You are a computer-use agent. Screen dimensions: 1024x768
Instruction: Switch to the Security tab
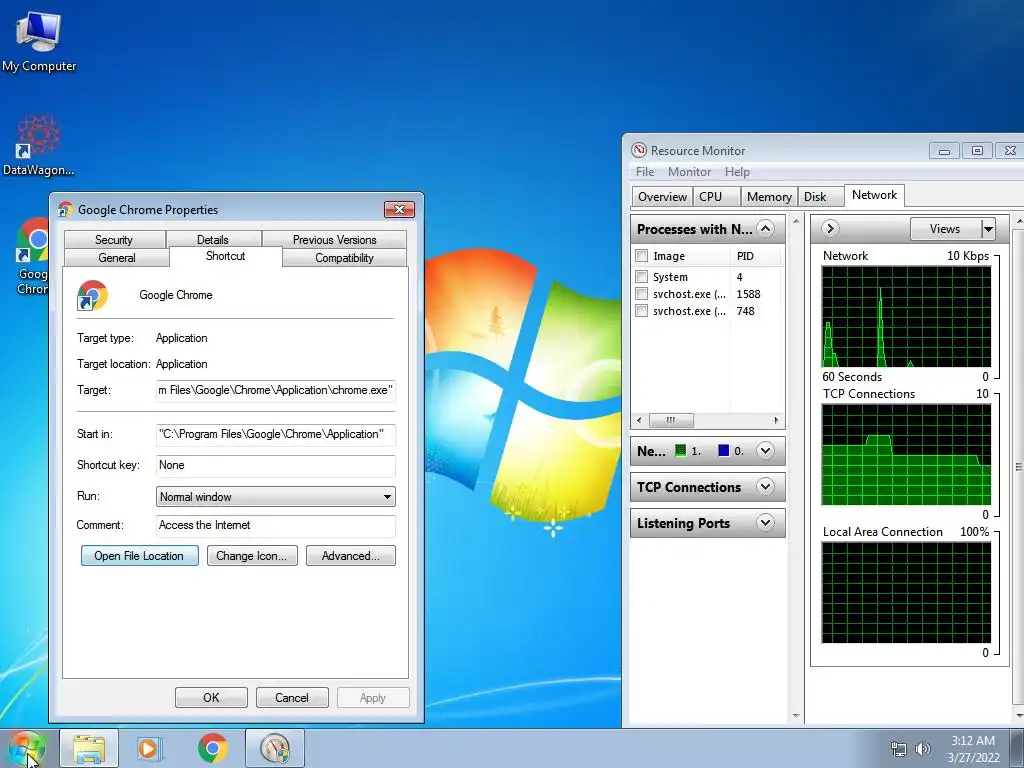[x=114, y=239]
